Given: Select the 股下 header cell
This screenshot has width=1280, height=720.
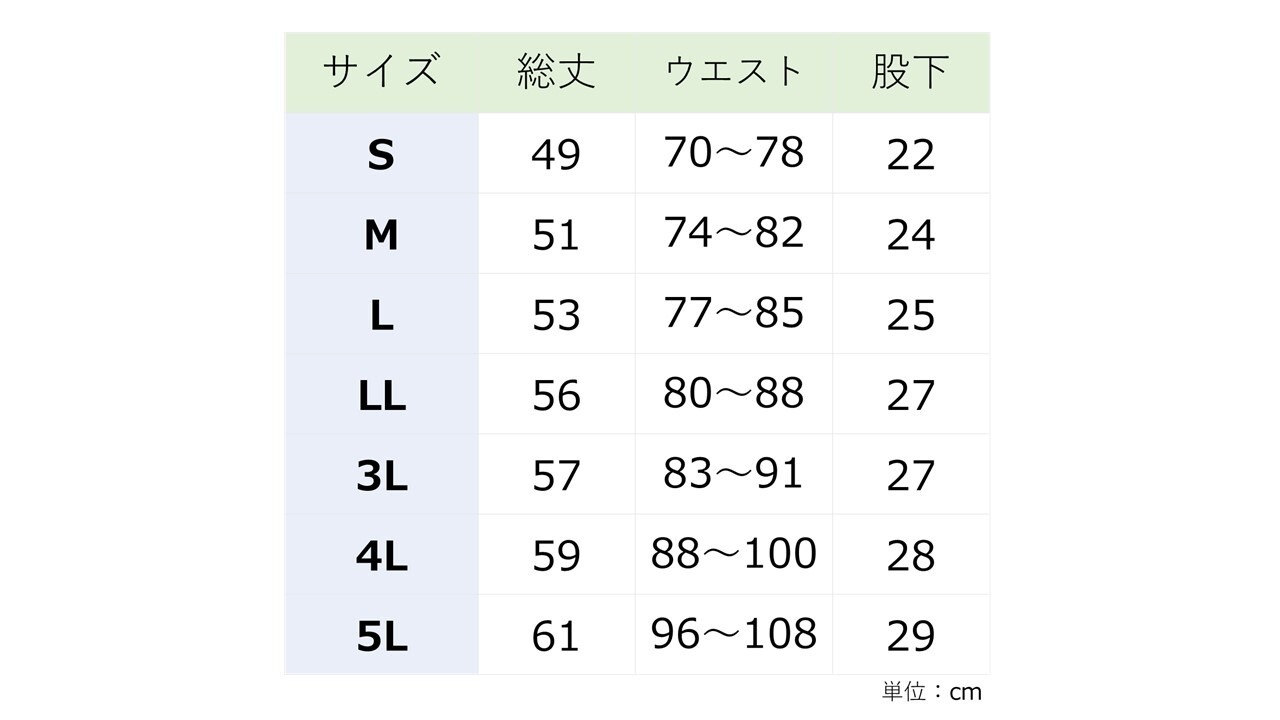Looking at the screenshot, I should point(910,72).
